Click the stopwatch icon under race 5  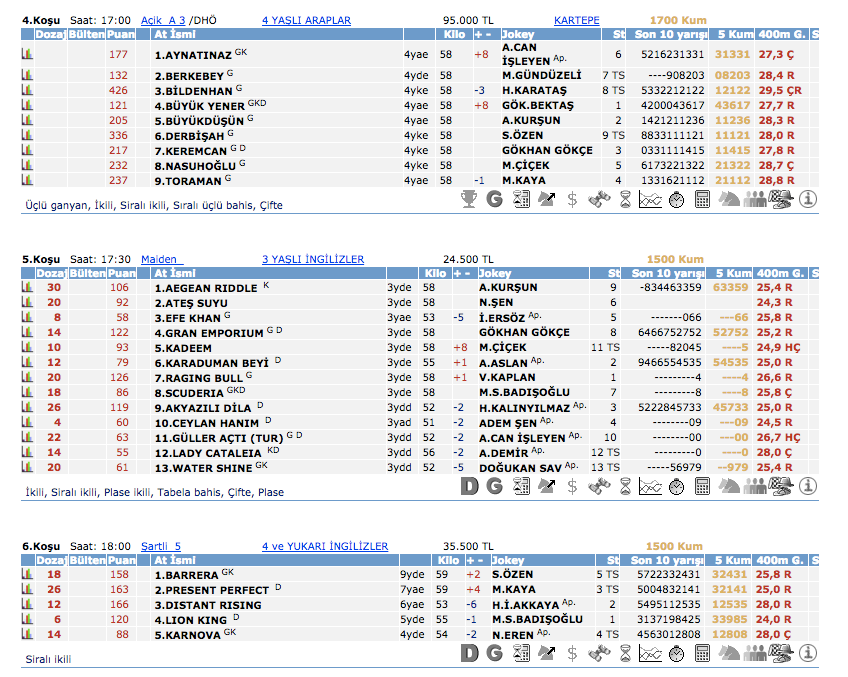point(676,487)
